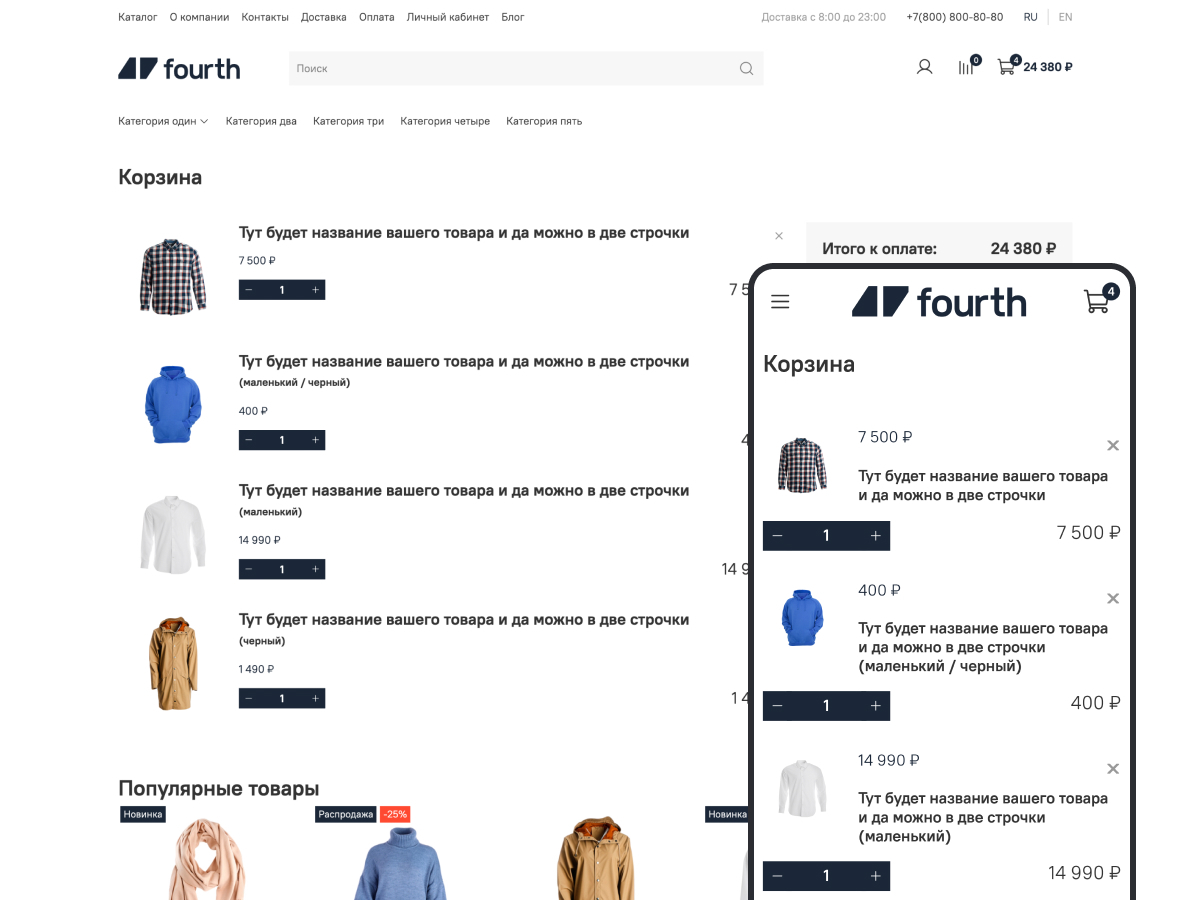Open Категория три
Image resolution: width=1200 pixels, height=900 pixels.
click(x=348, y=121)
